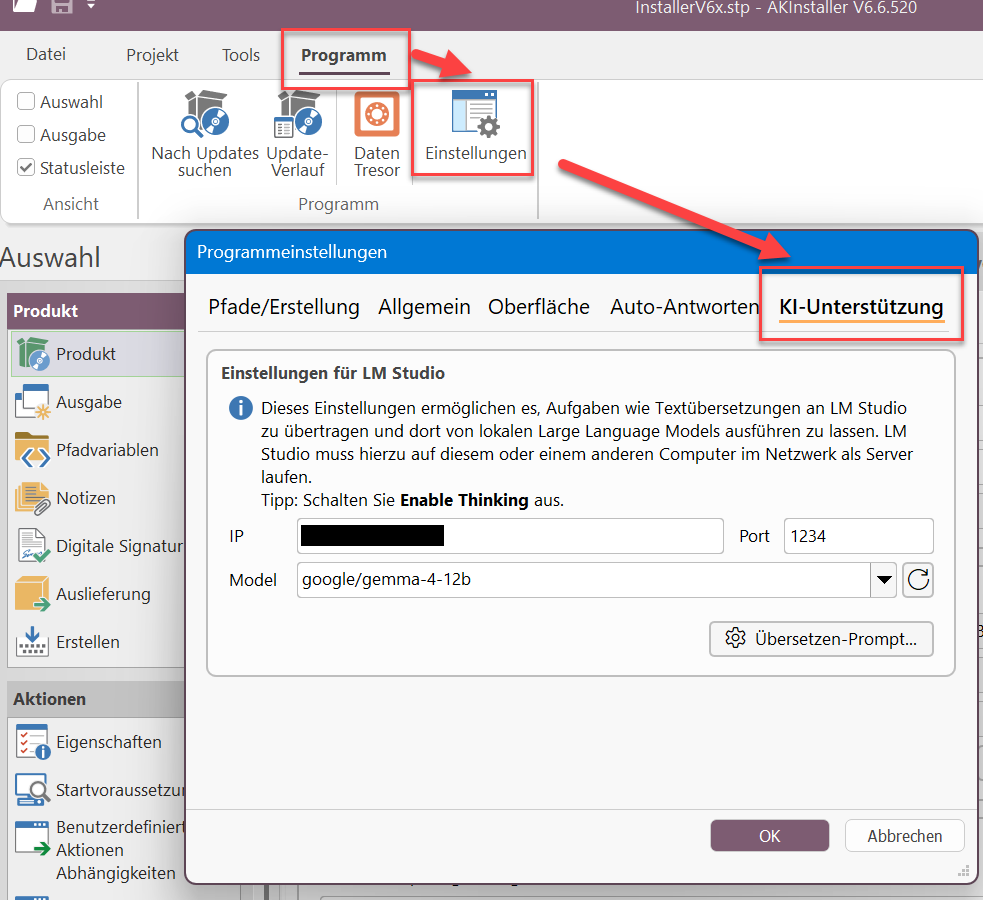Select the KI-Unterstützung settings tab
The image size is (983, 900).
click(861, 307)
